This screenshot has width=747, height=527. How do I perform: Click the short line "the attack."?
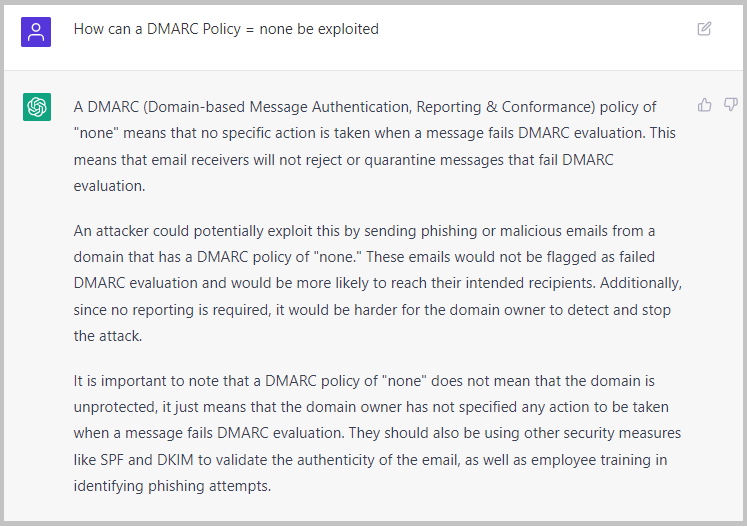(108, 336)
